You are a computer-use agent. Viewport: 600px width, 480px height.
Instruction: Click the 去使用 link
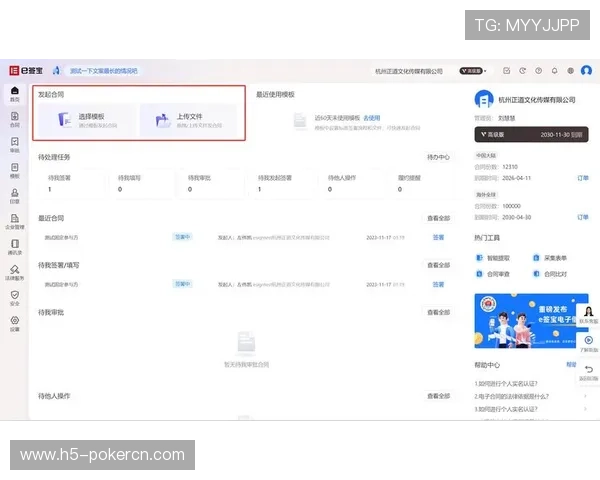coord(372,118)
